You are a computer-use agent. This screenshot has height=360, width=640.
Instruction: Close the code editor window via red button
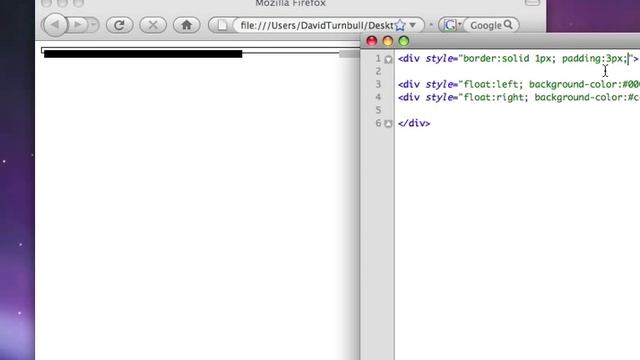tap(372, 41)
